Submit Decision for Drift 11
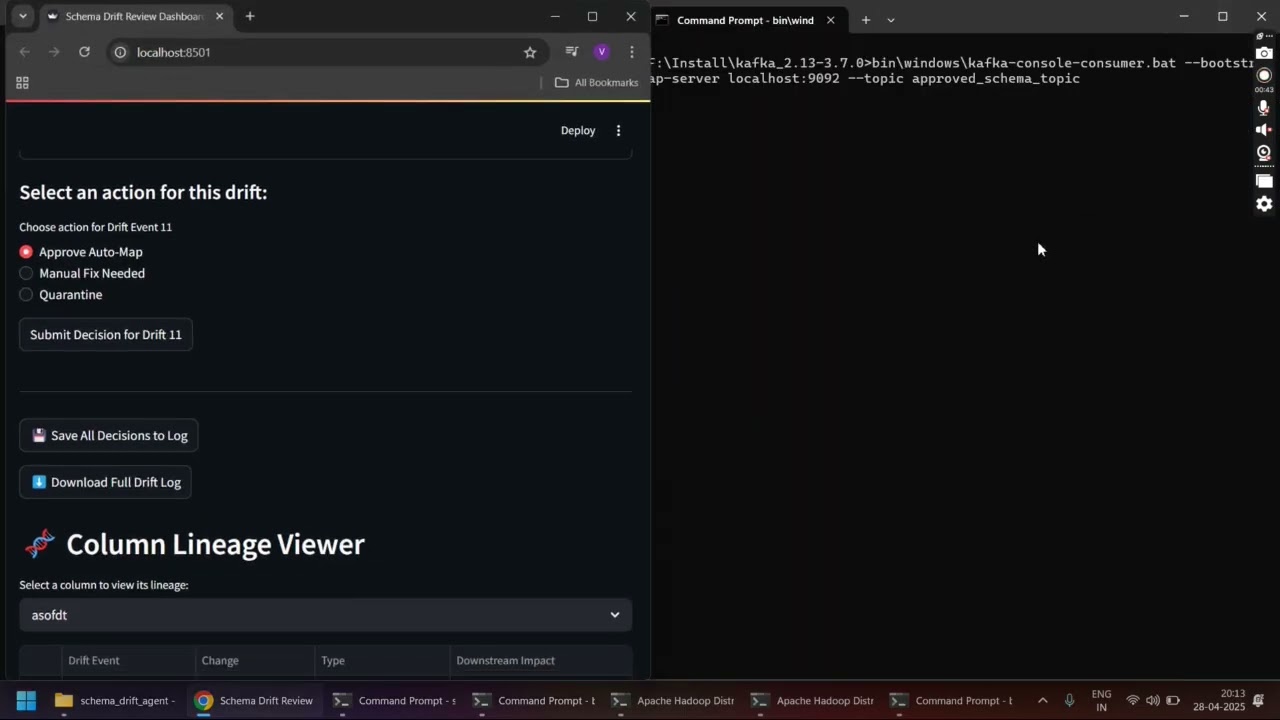 [106, 334]
